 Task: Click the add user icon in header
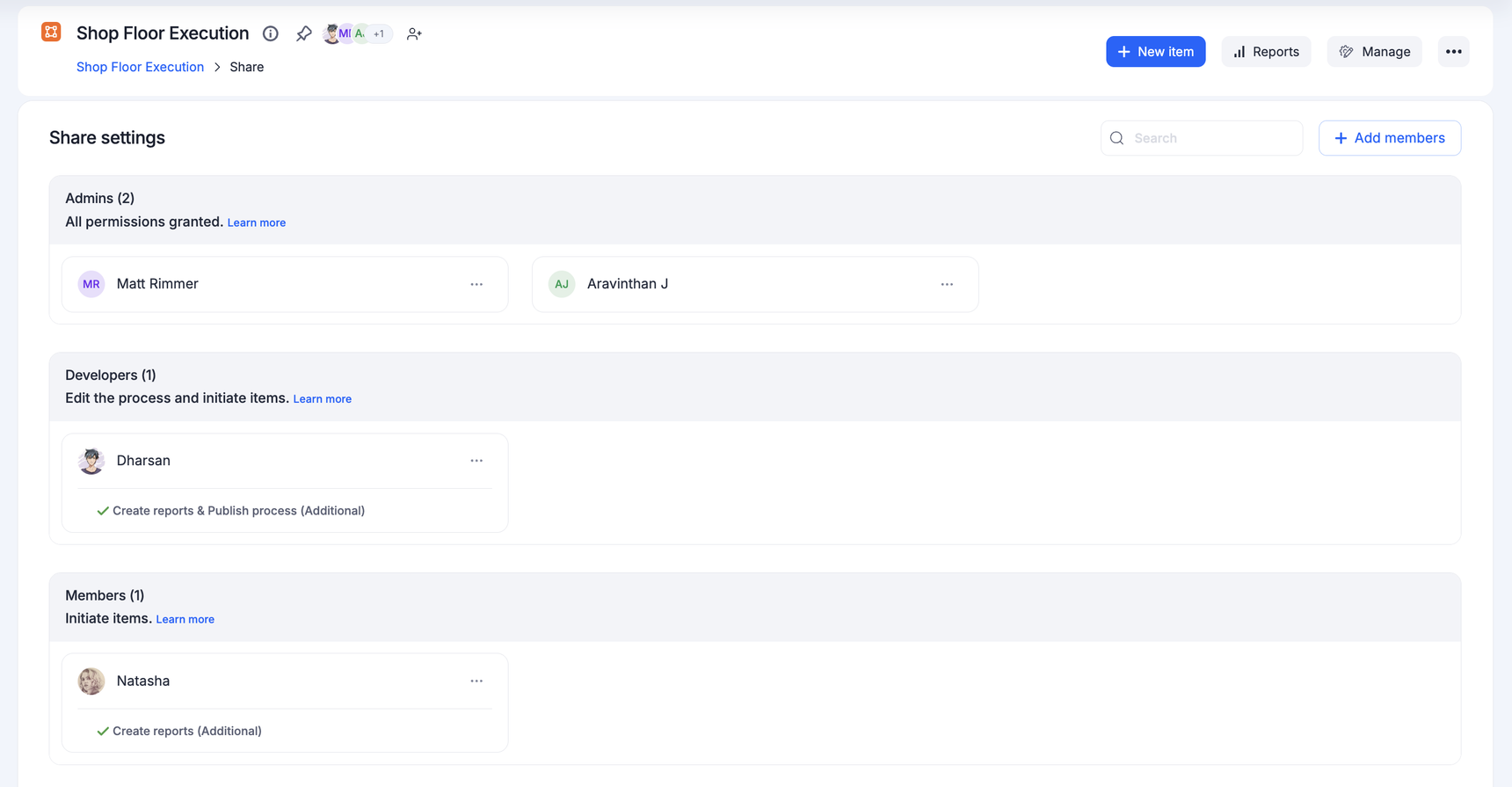pyautogui.click(x=414, y=33)
